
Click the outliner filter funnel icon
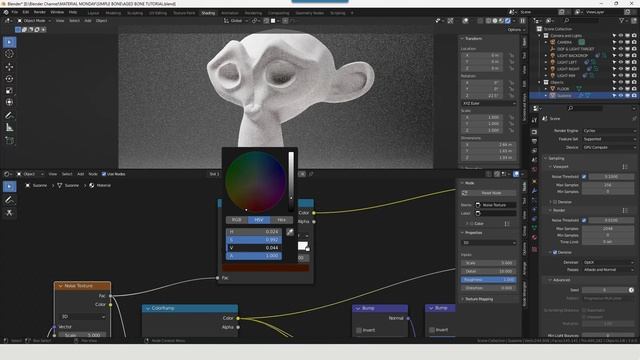click(x=621, y=20)
